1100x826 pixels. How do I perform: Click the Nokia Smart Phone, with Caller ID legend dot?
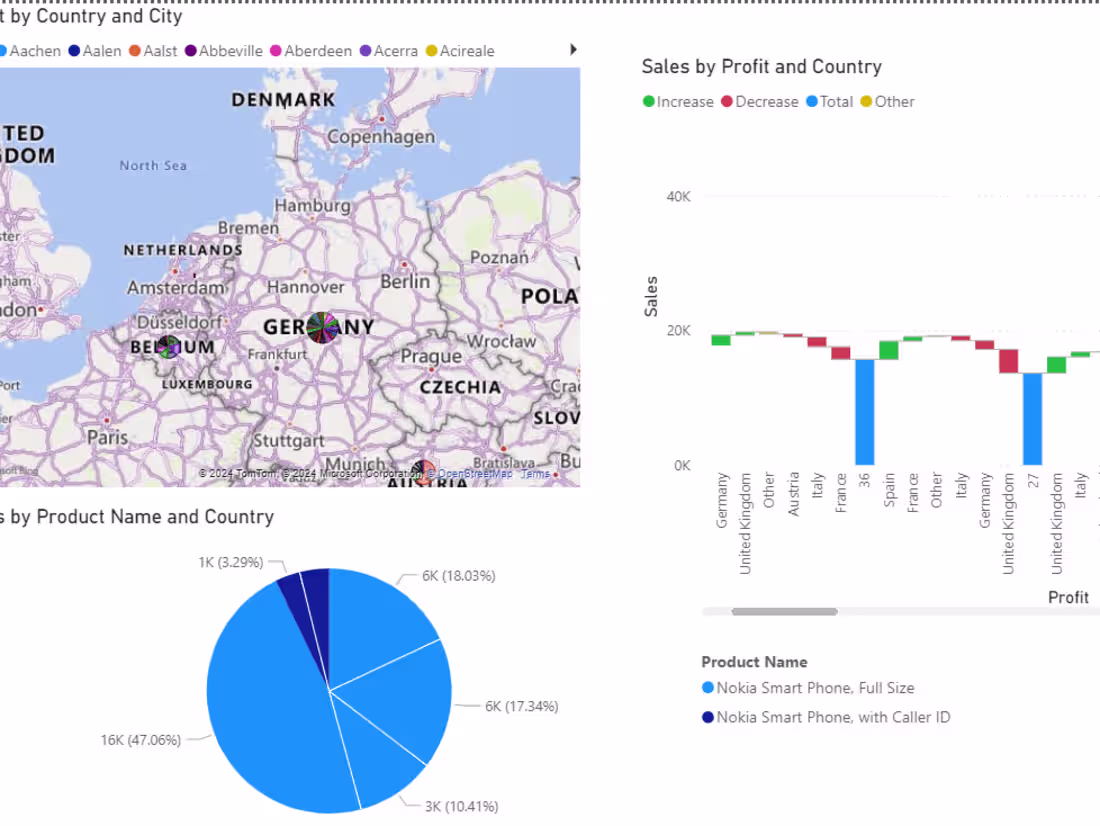(x=710, y=716)
